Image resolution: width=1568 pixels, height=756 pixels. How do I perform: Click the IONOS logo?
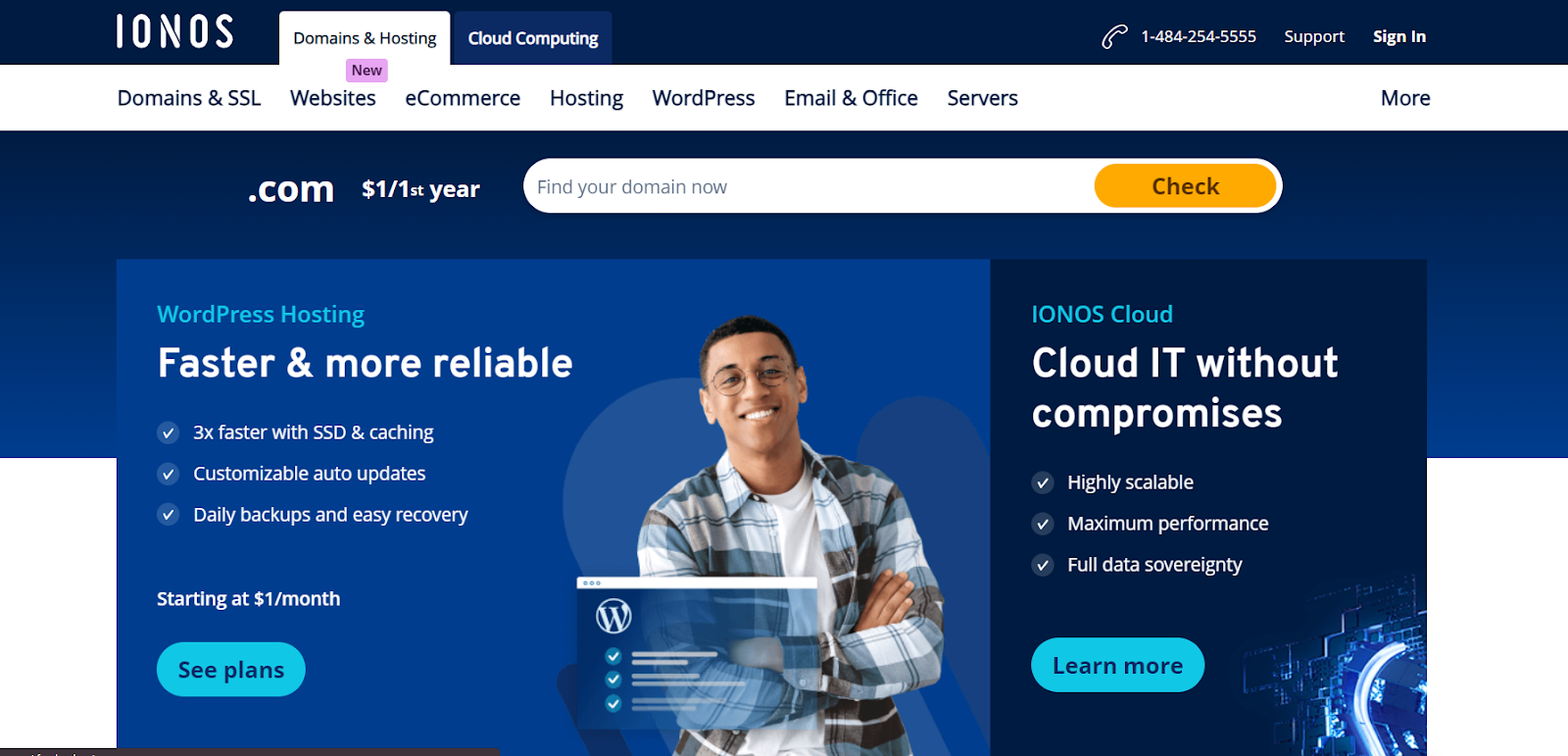coord(174,31)
